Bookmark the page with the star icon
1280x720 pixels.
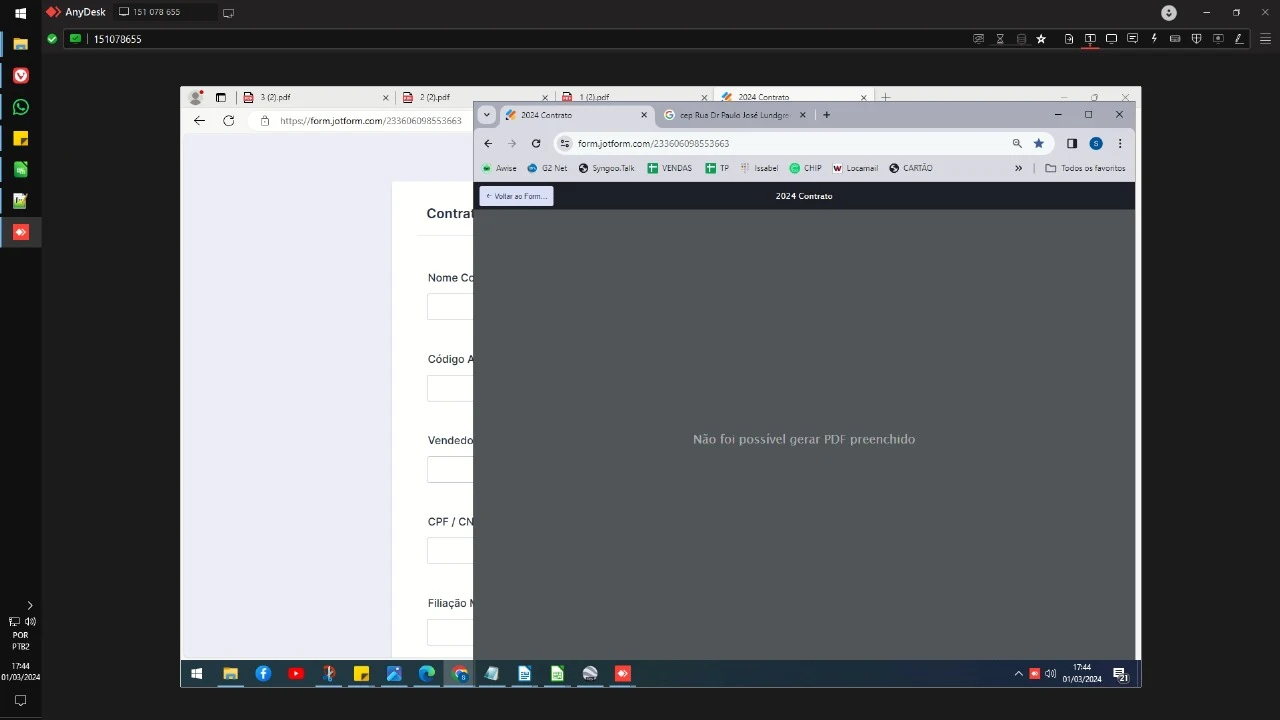[1038, 143]
